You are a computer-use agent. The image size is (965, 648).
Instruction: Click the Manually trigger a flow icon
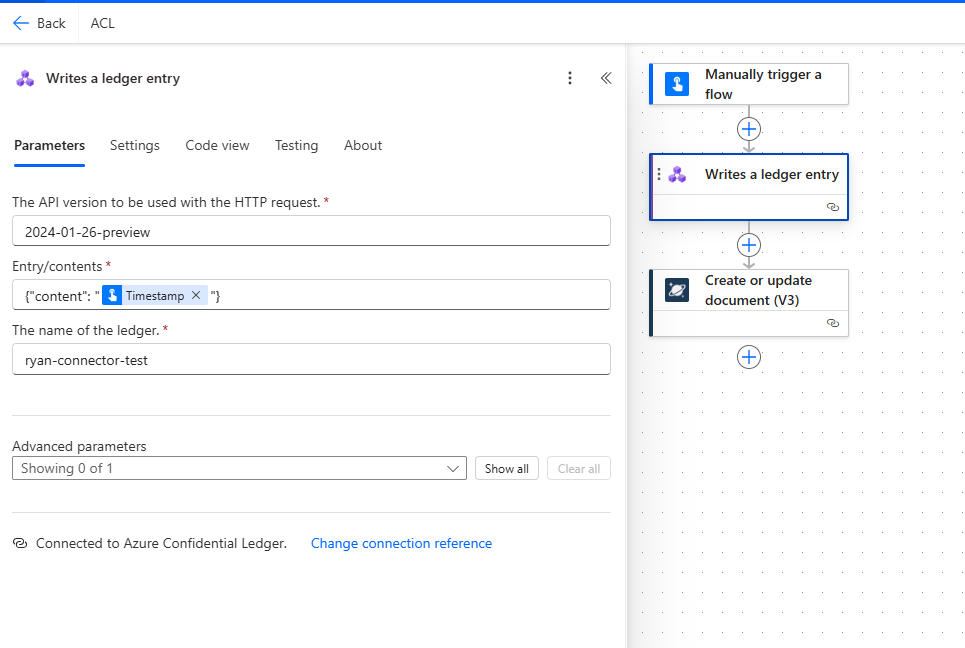tap(677, 84)
